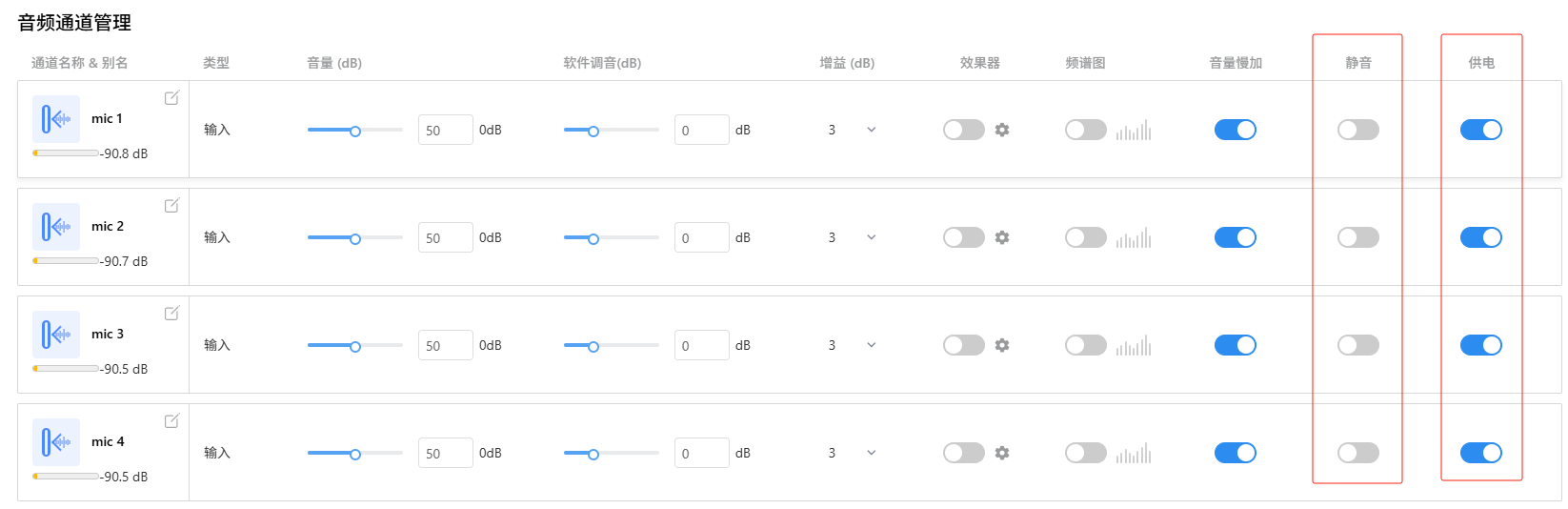
Task: Click the mic 1 volume input field
Action: 445,131
